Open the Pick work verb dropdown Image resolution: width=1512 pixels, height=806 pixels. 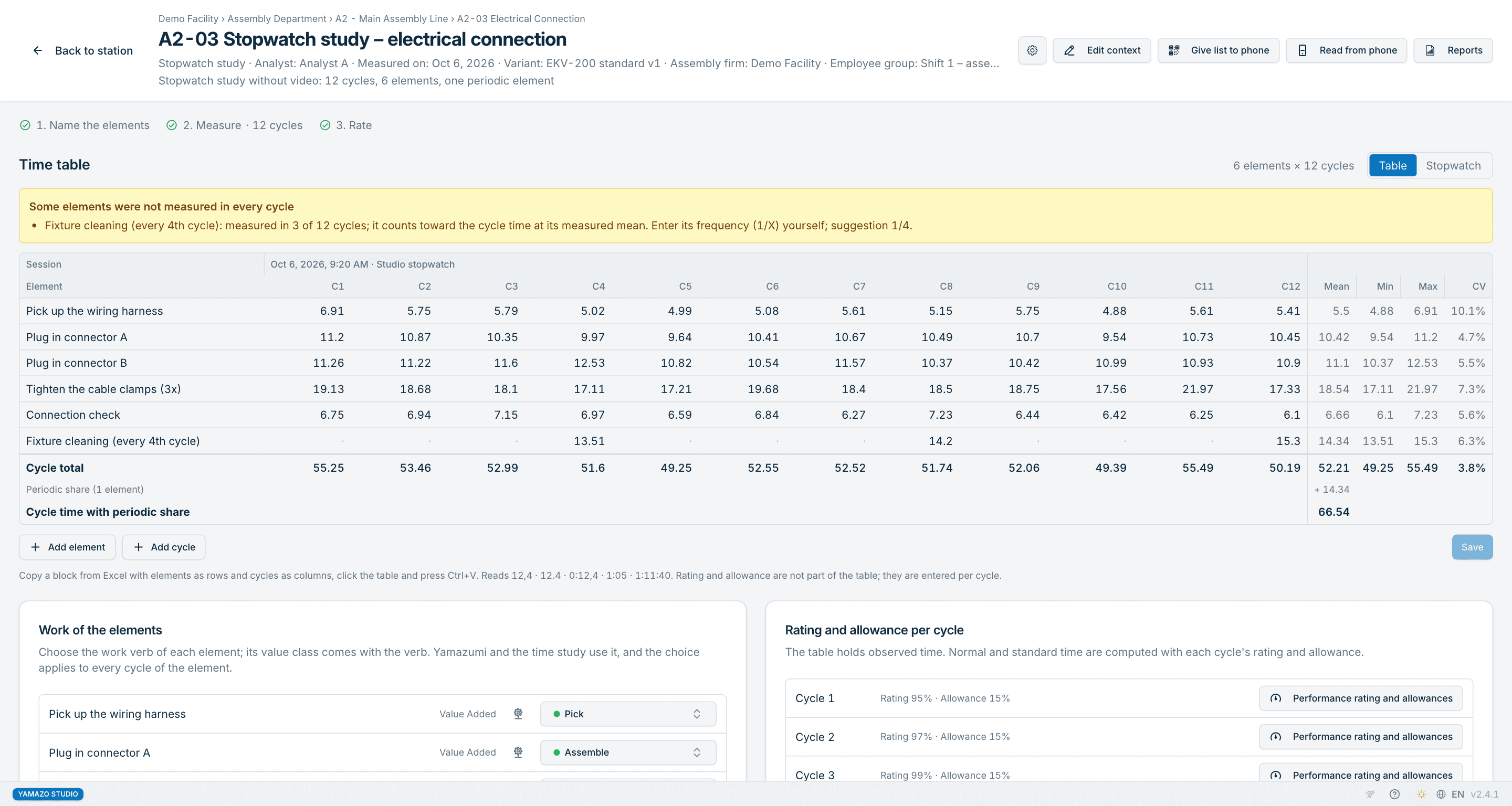[x=627, y=713]
